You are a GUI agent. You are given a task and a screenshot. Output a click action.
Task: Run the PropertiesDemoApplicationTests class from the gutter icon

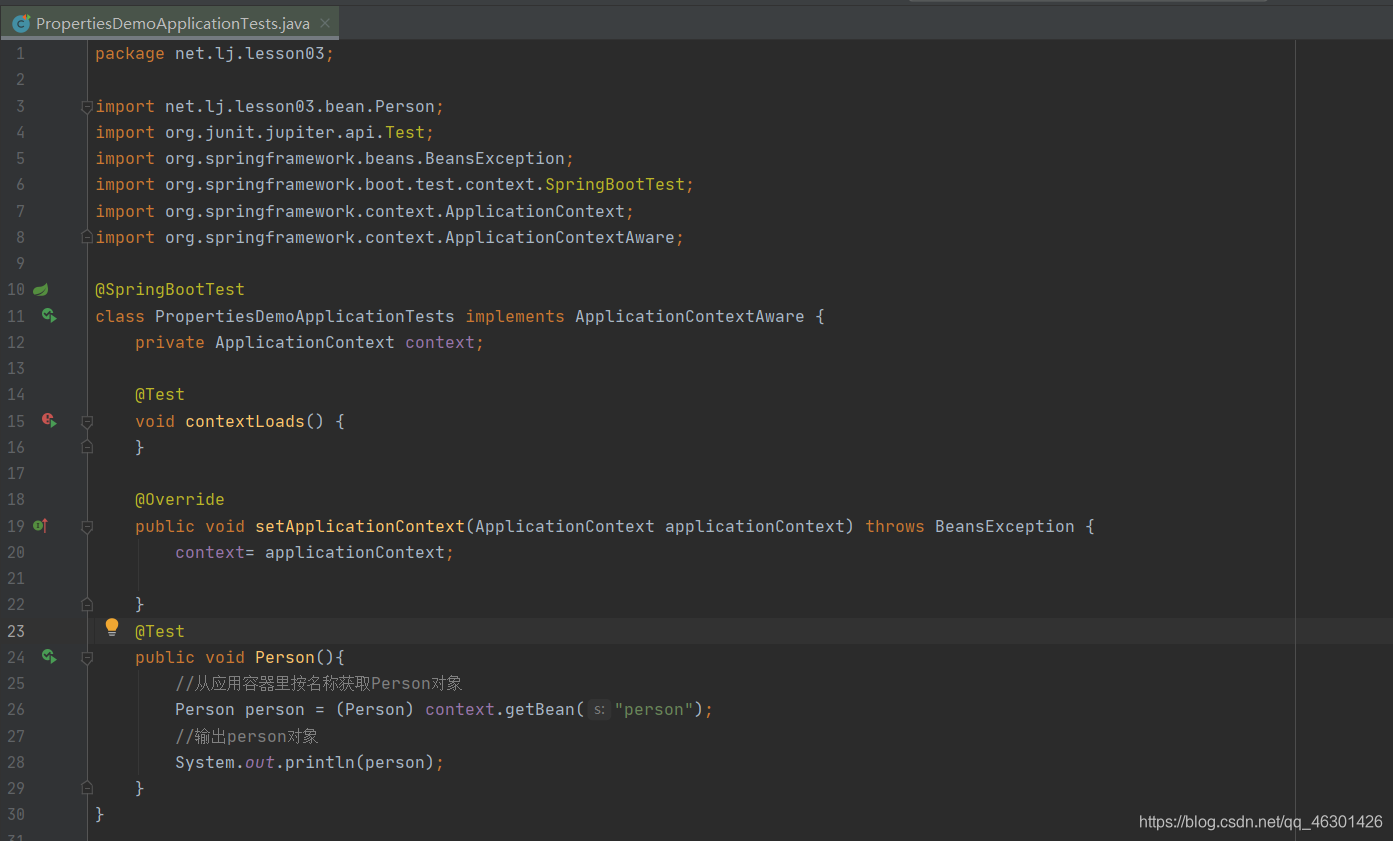coord(48,316)
